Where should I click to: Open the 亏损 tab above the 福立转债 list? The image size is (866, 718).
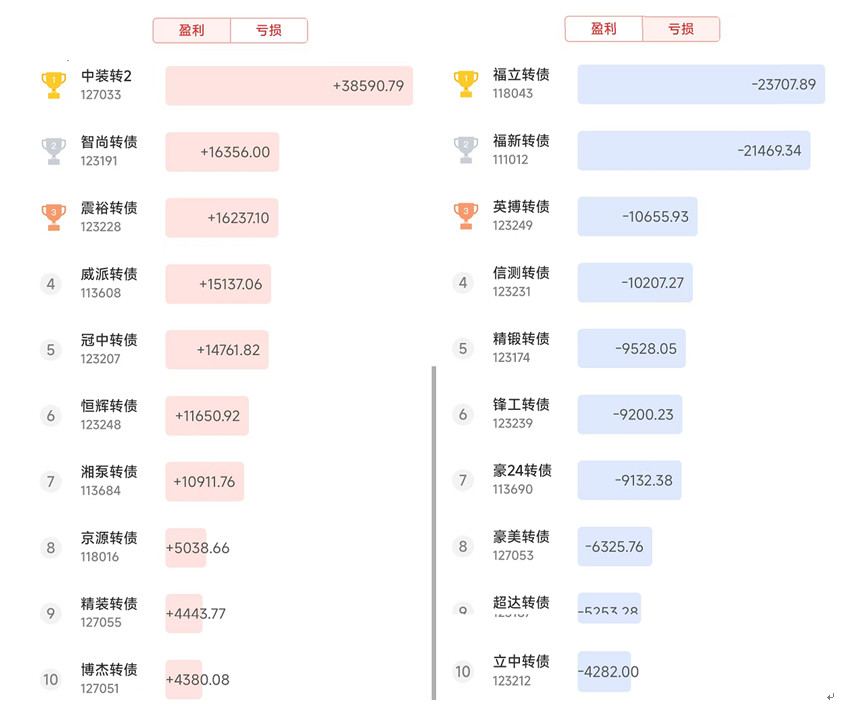[x=681, y=30]
